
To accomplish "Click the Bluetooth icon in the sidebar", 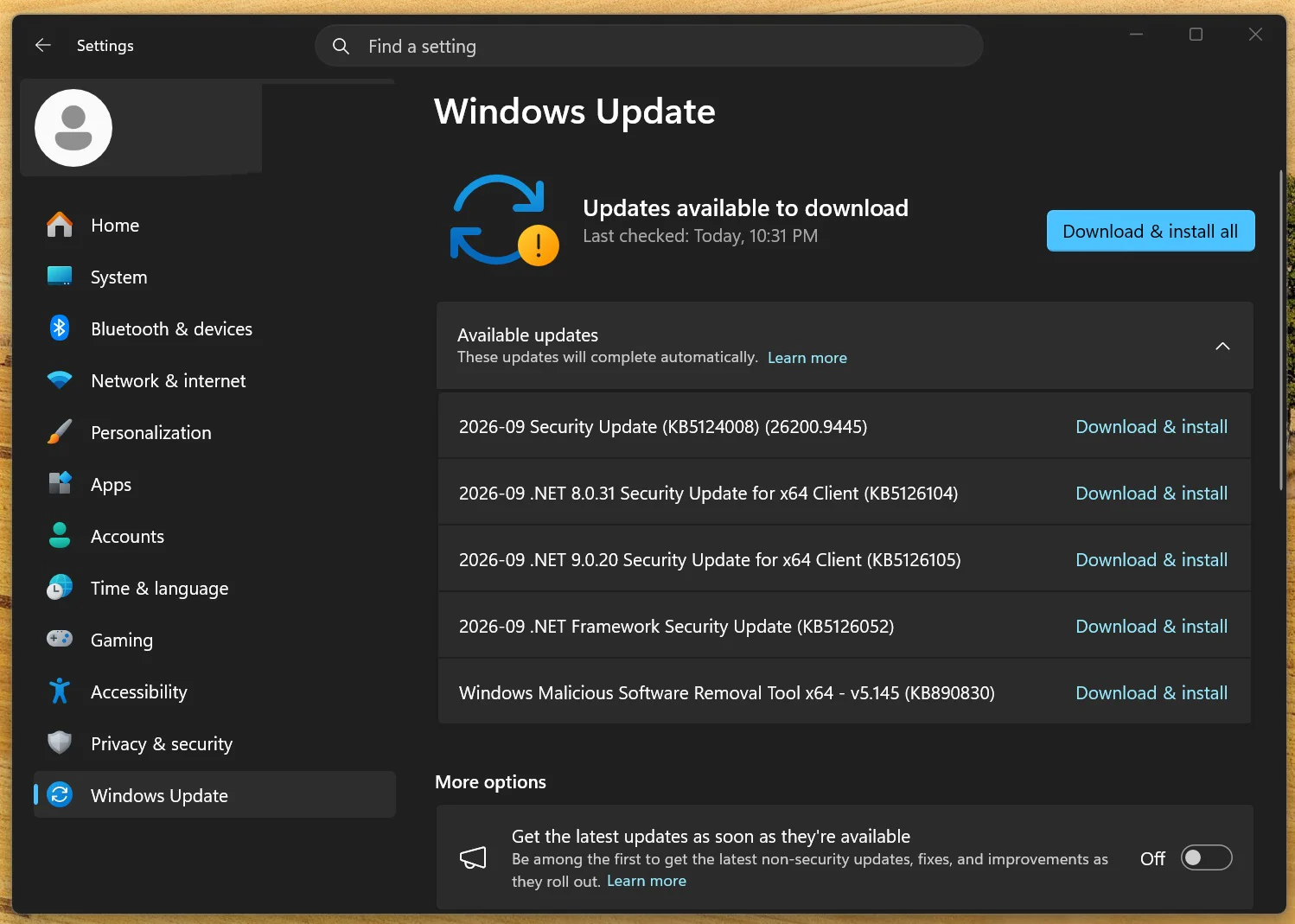I will coord(60,328).
